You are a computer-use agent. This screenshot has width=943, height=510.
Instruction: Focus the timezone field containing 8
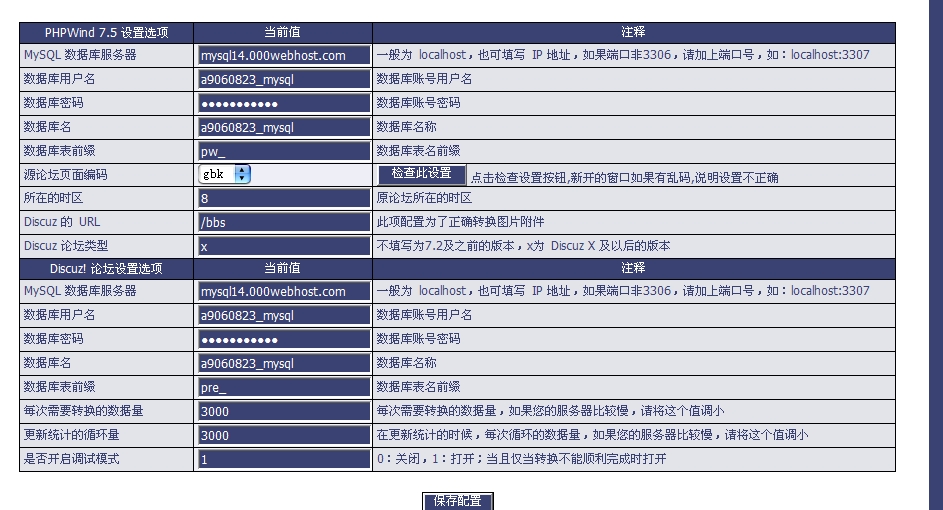(283, 198)
